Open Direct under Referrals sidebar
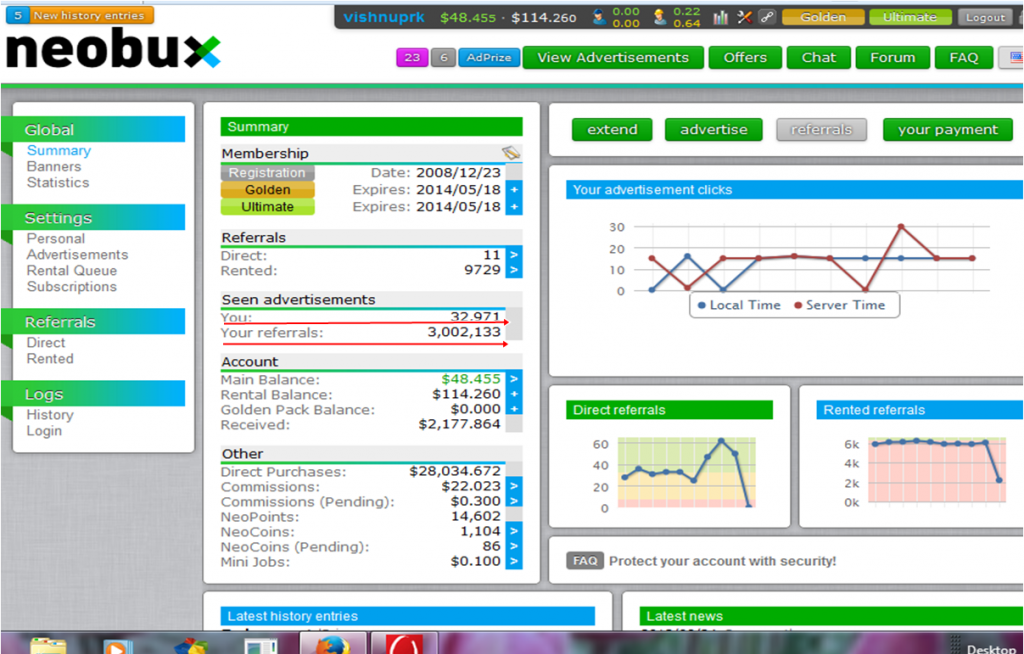 pyautogui.click(x=46, y=342)
